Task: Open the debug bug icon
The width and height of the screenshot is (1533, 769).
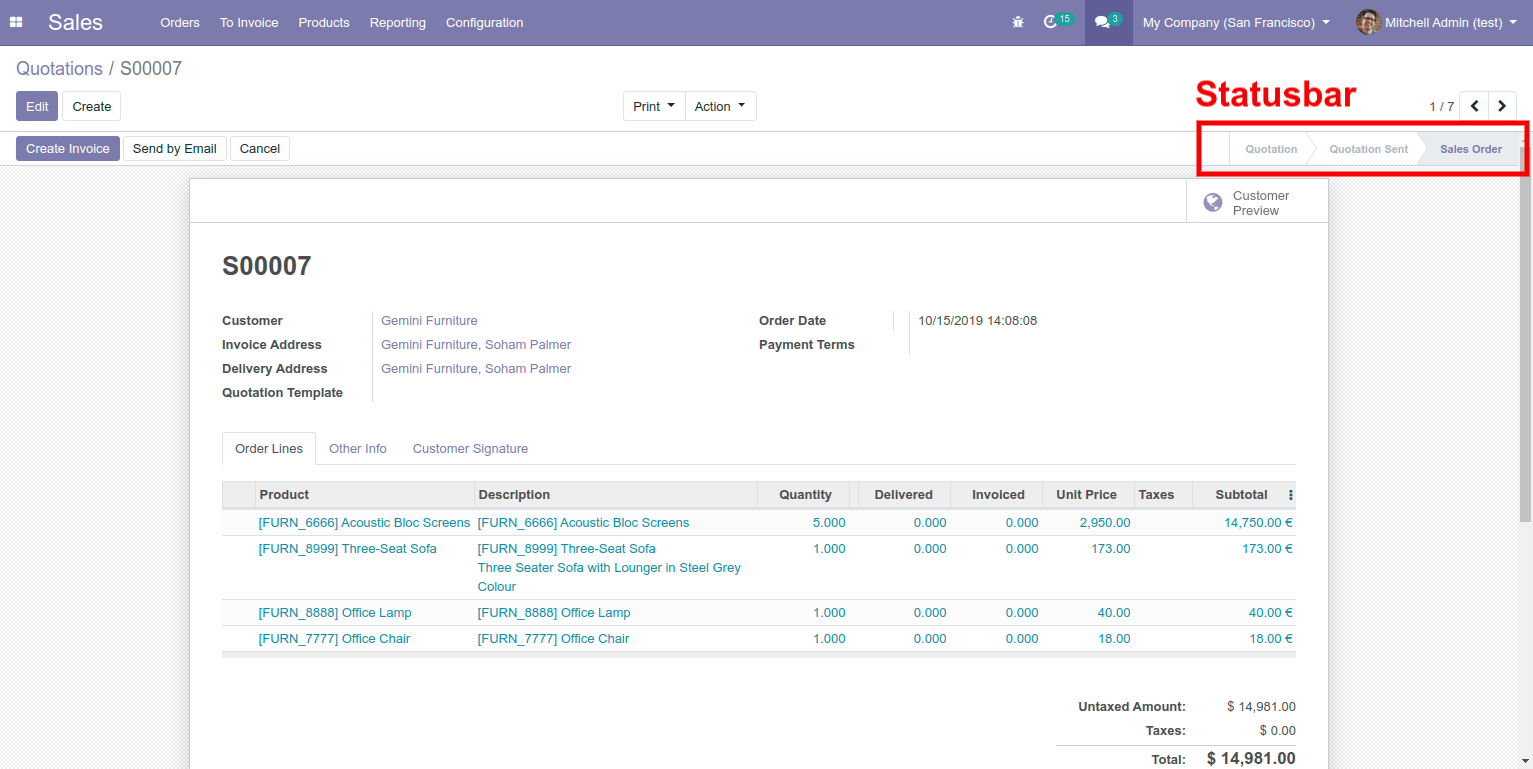Action: pos(1018,22)
